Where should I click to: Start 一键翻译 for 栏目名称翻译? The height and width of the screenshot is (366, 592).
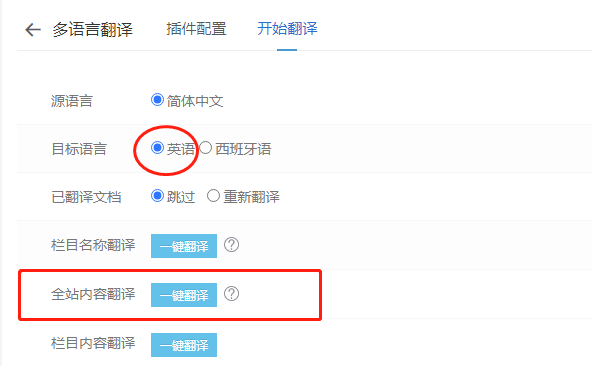point(184,246)
